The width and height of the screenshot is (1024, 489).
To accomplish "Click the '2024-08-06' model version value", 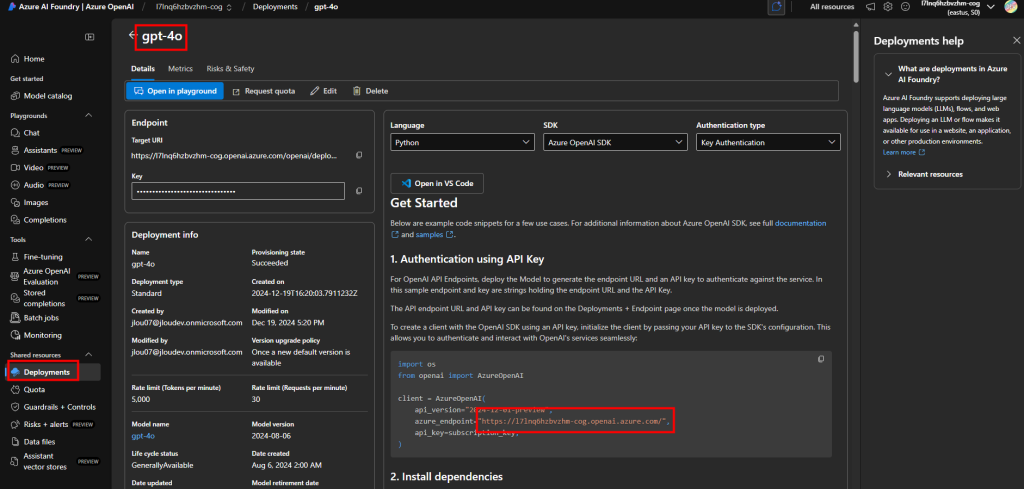I will 273,436.
